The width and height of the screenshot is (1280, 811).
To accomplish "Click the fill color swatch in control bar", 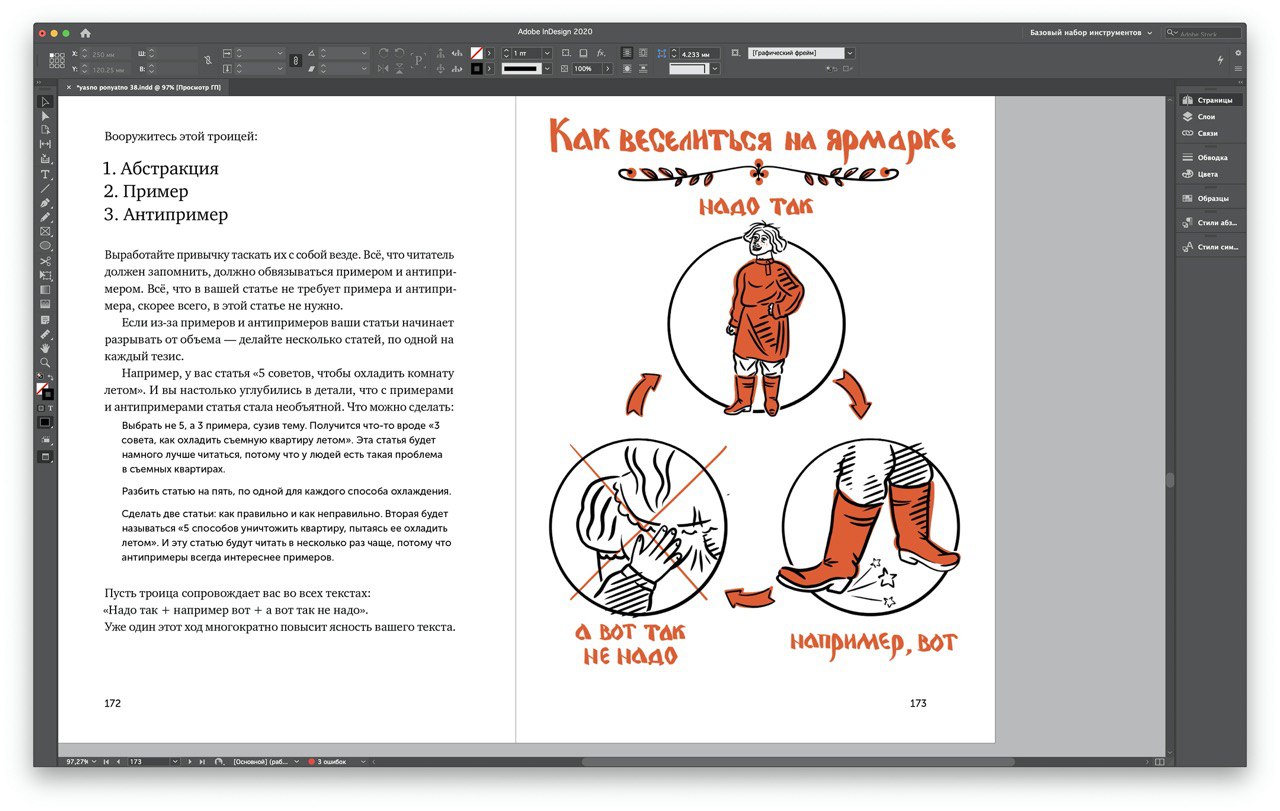I will click(477, 53).
